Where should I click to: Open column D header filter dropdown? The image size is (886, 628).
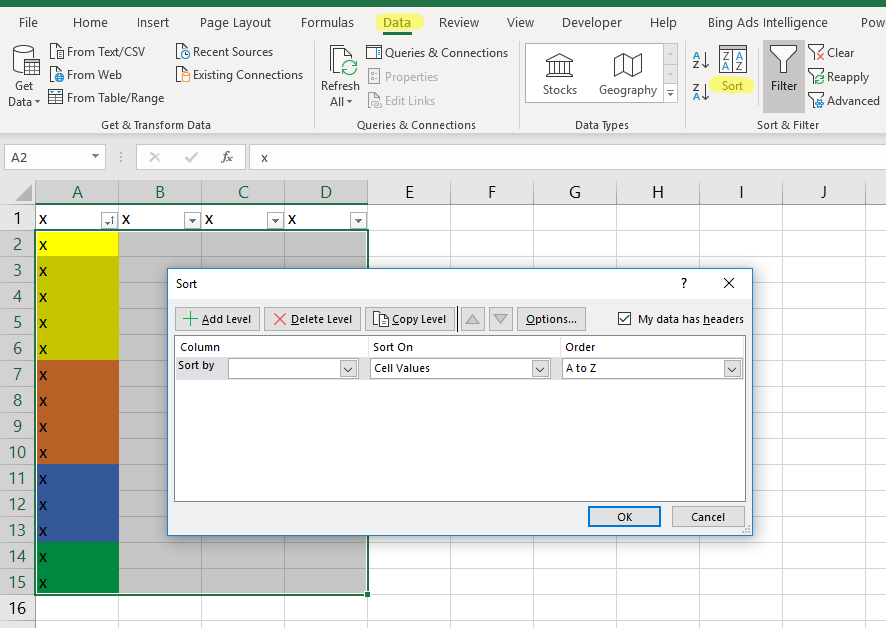(x=358, y=220)
